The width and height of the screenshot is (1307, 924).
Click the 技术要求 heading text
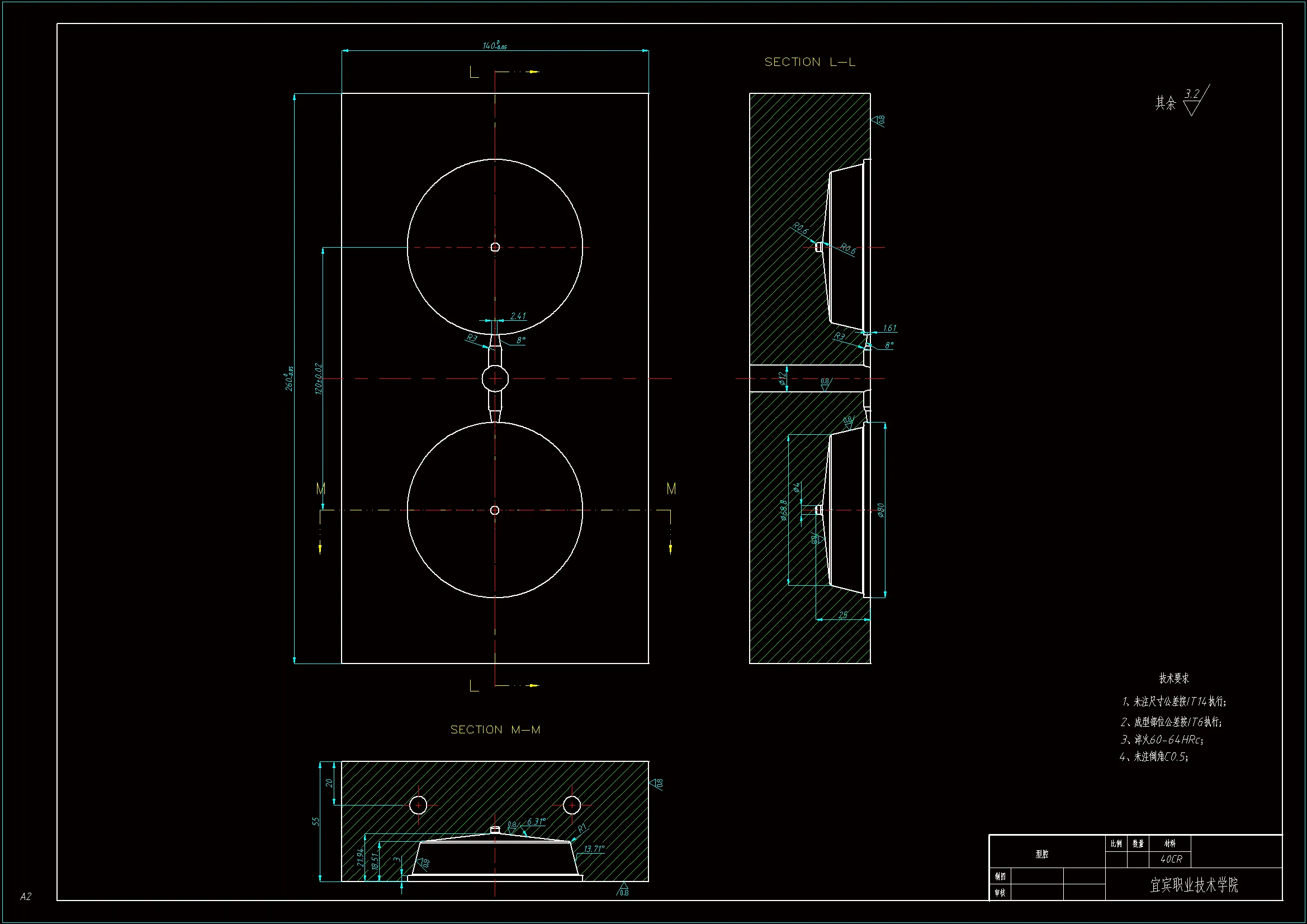pyautogui.click(x=1174, y=678)
